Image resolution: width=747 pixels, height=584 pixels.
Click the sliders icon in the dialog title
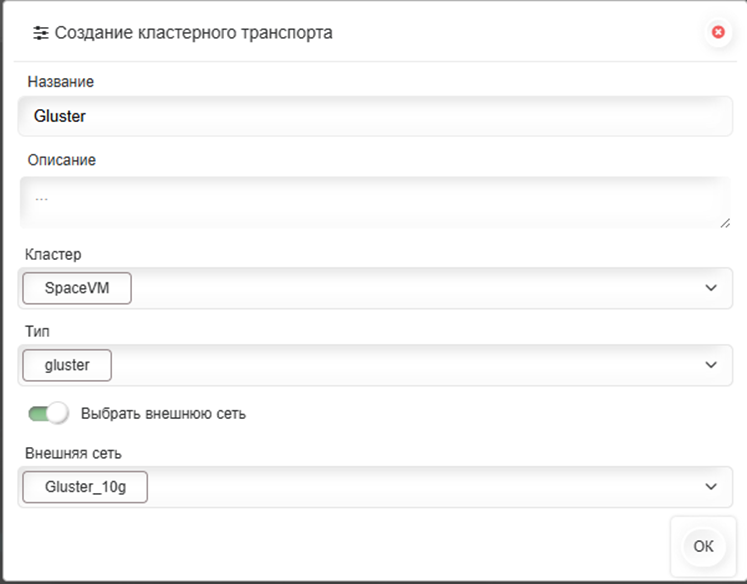click(41, 33)
